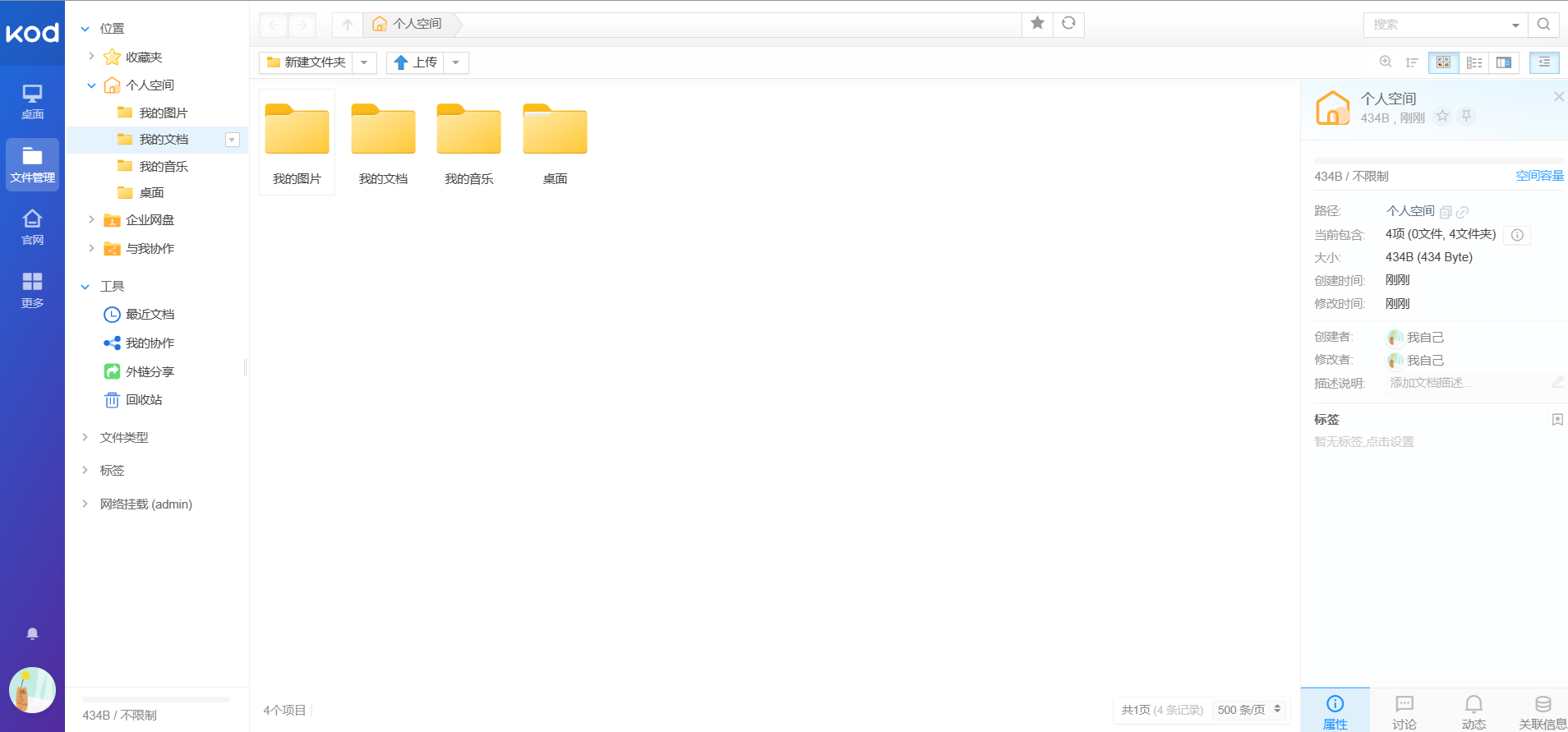Image resolution: width=1568 pixels, height=732 pixels.
Task: Click the zoom icon size button
Action: click(x=1386, y=62)
